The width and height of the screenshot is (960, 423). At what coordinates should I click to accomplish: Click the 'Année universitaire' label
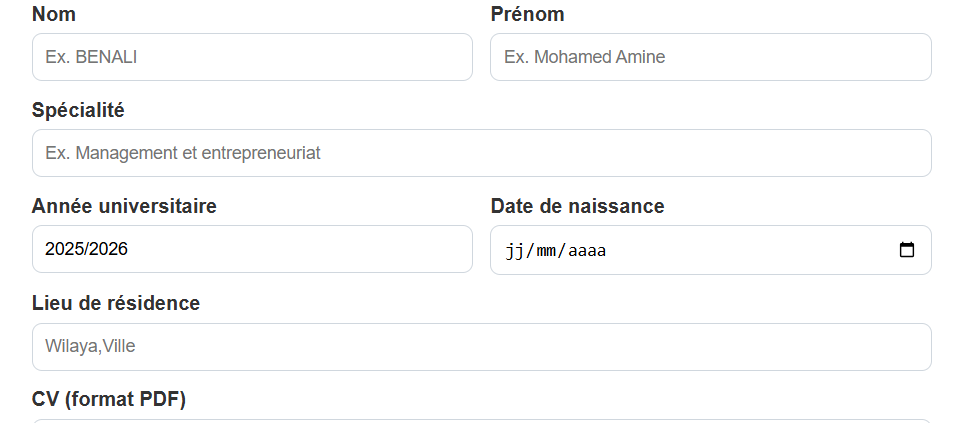124,206
